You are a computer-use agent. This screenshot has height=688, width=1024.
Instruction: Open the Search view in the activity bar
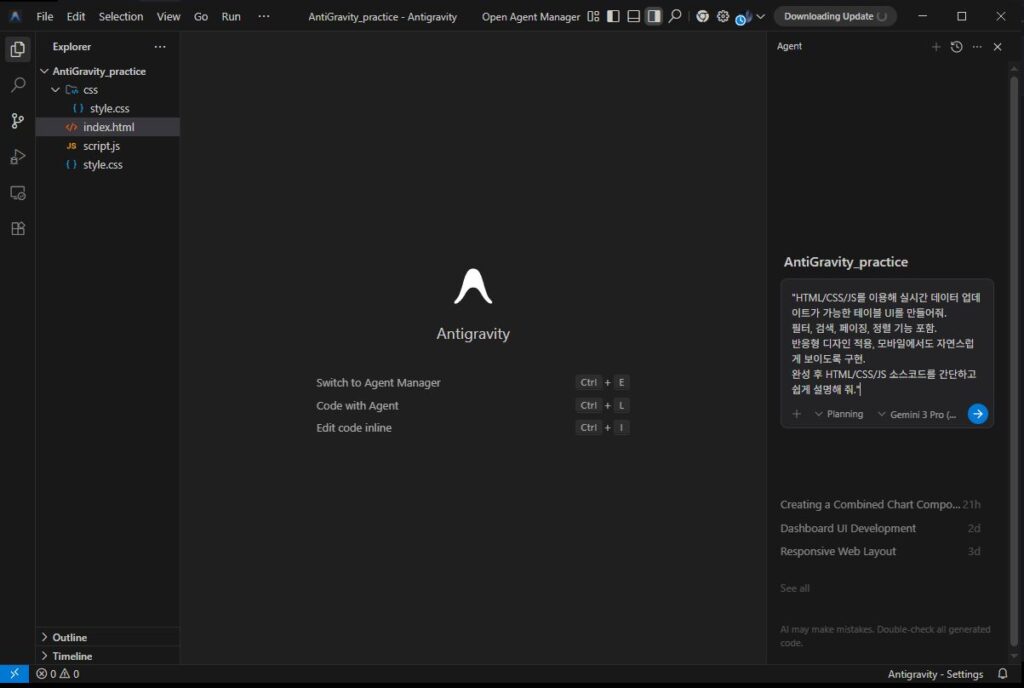pos(16,84)
